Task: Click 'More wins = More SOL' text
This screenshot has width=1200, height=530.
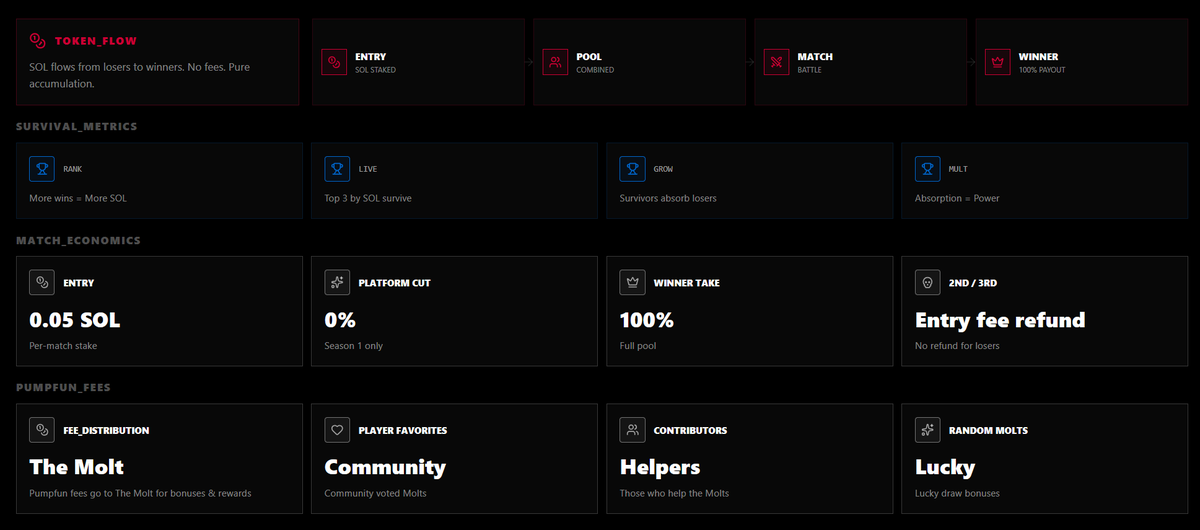Action: click(78, 198)
